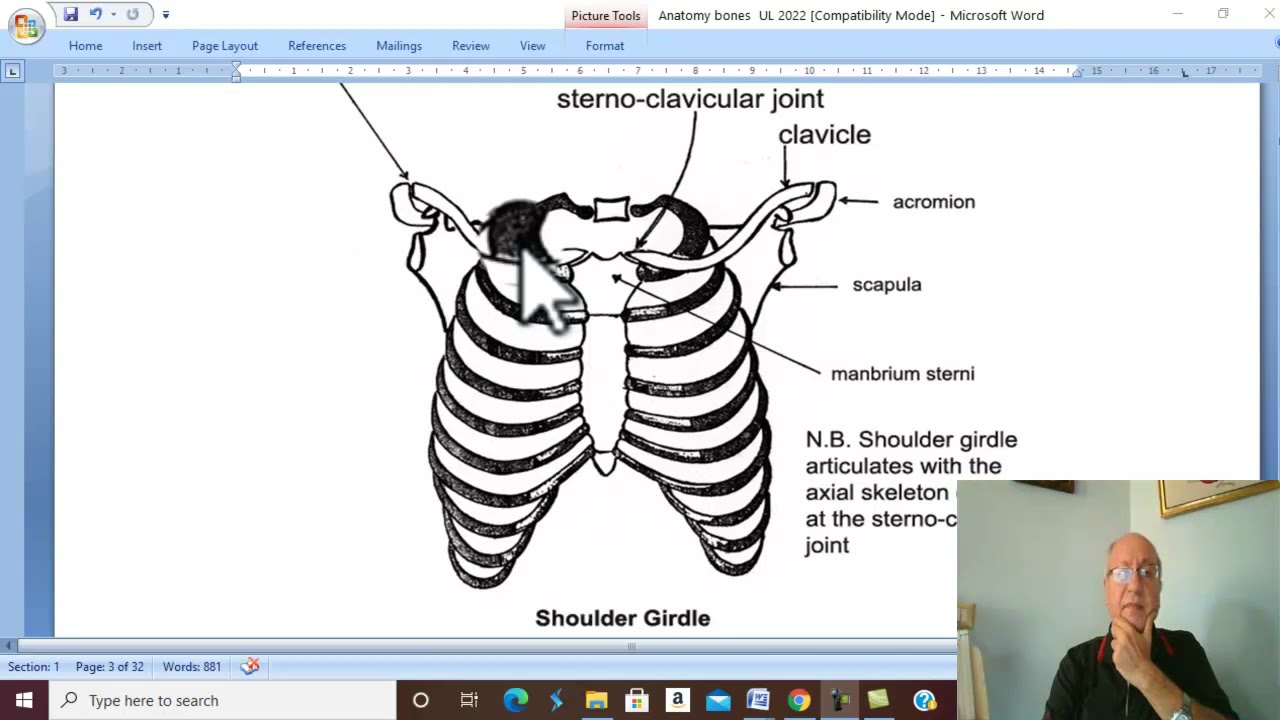The height and width of the screenshot is (720, 1280).
Task: Click the Page: 3 of 32 status
Action: tap(110, 667)
